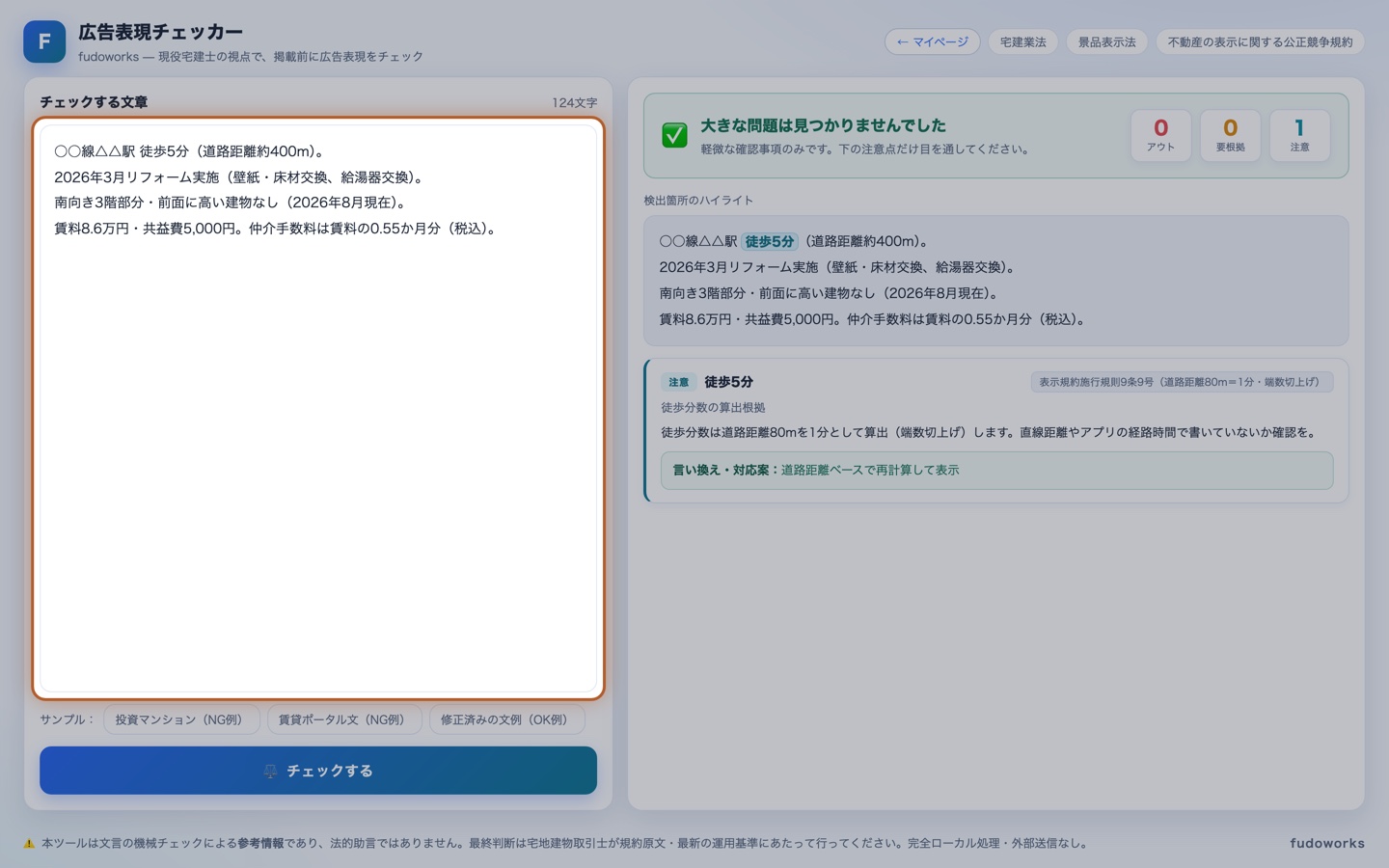
Task: Click the 徒歩分数の算出根拠 subtitle
Action: [713, 408]
